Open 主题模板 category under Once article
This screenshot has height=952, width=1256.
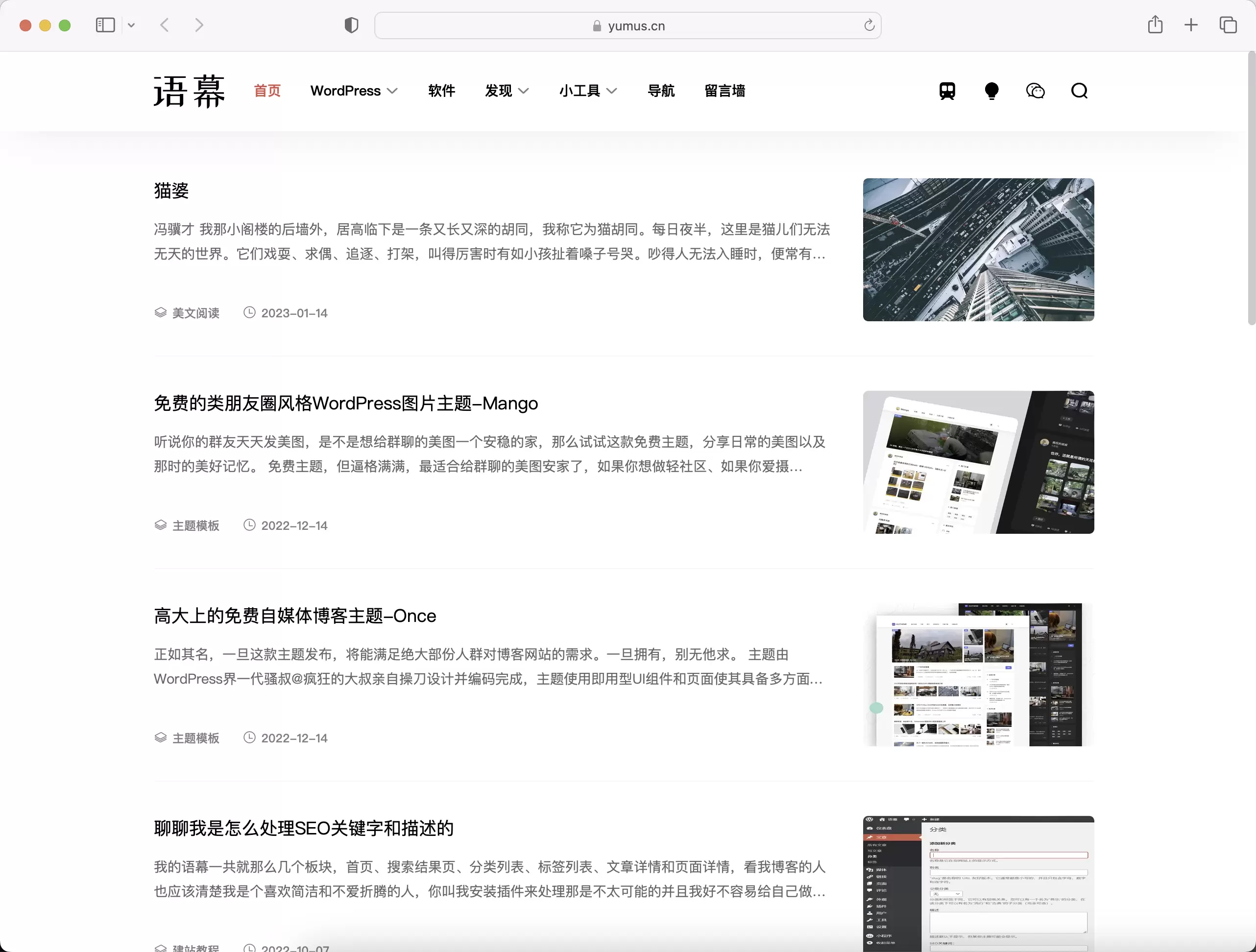pyautogui.click(x=196, y=738)
